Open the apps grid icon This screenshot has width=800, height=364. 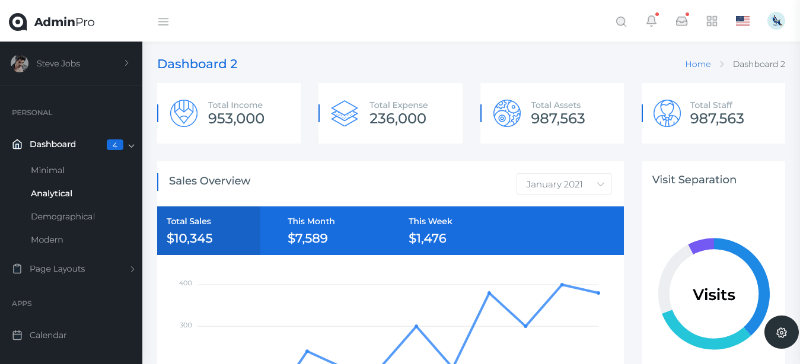click(712, 21)
